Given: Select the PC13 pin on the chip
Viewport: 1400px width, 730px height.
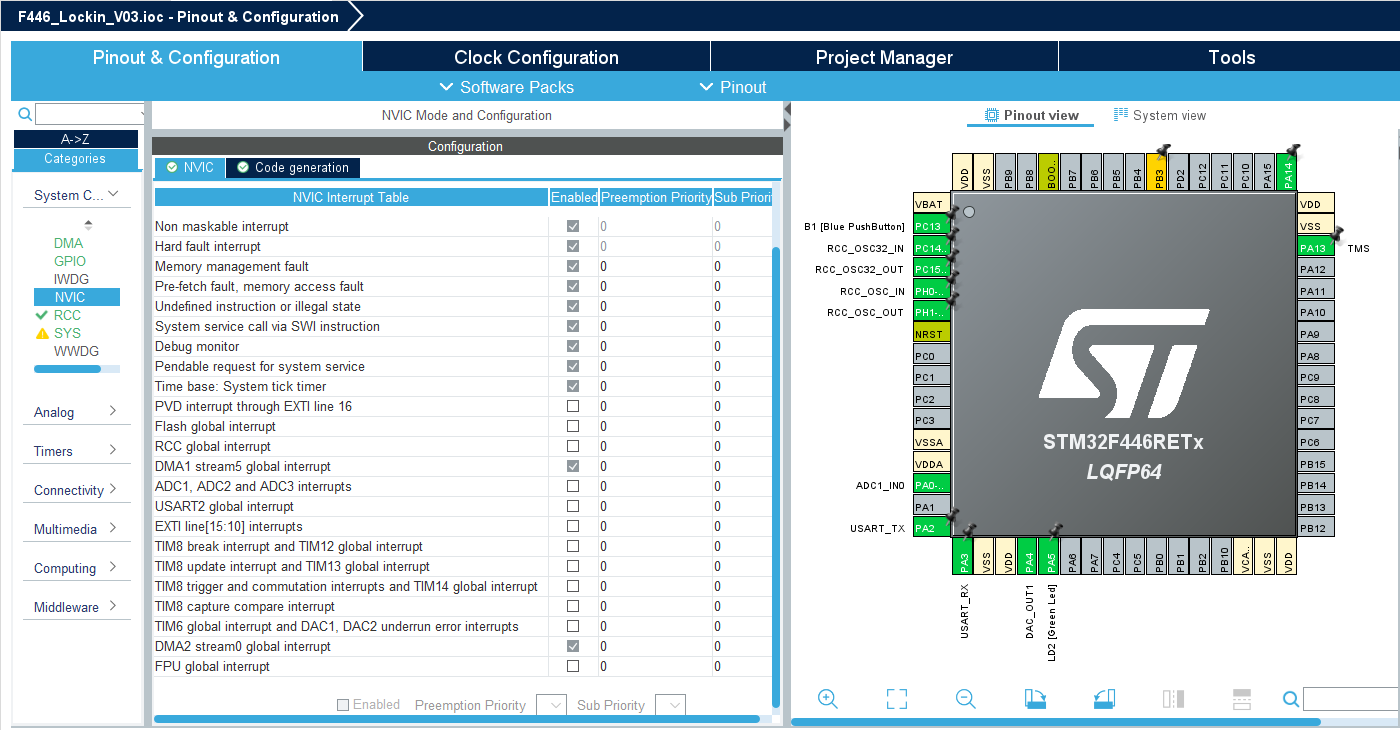Looking at the screenshot, I should pyautogui.click(x=932, y=226).
